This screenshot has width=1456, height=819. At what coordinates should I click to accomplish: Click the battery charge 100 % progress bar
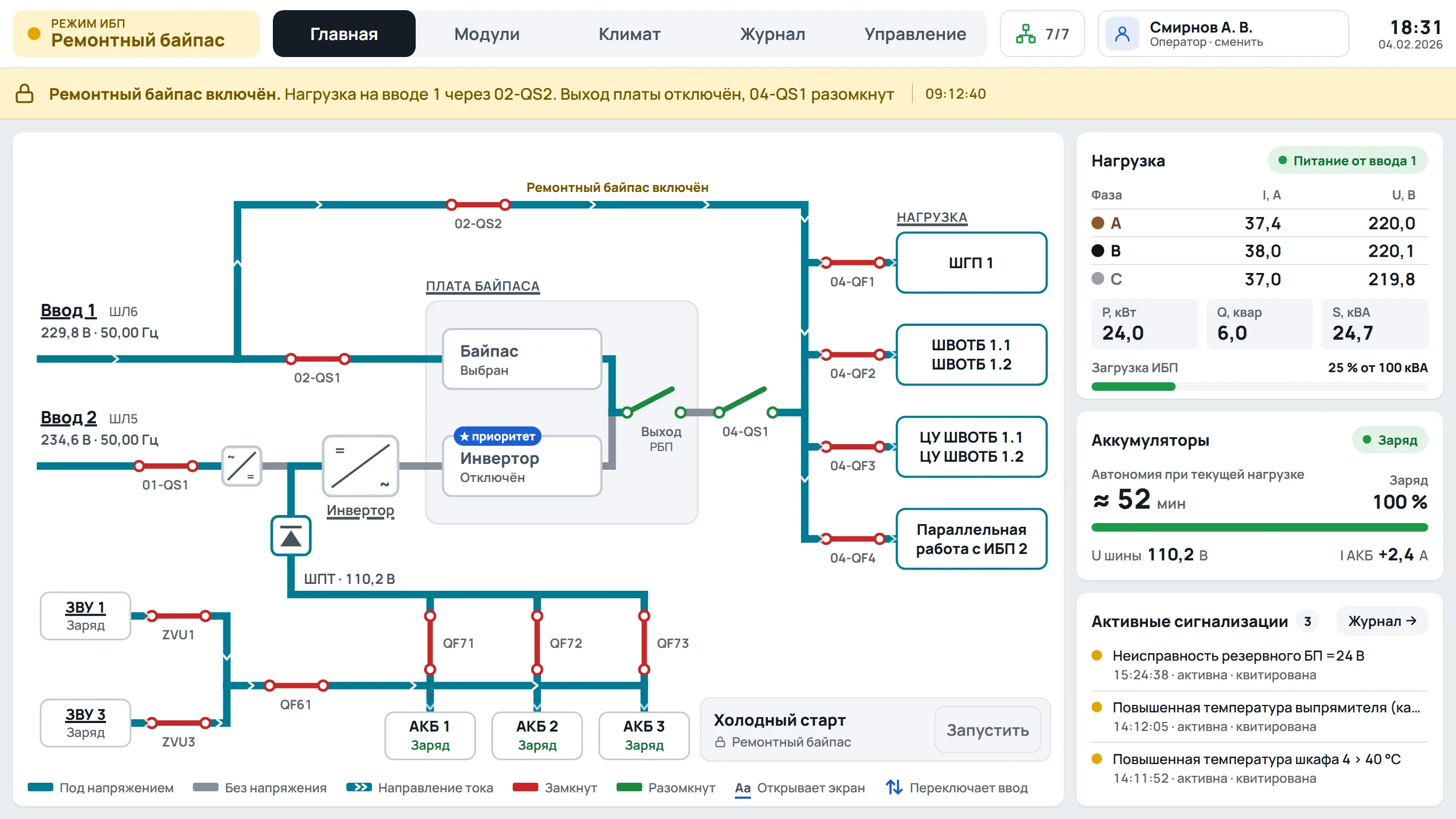point(1259,528)
